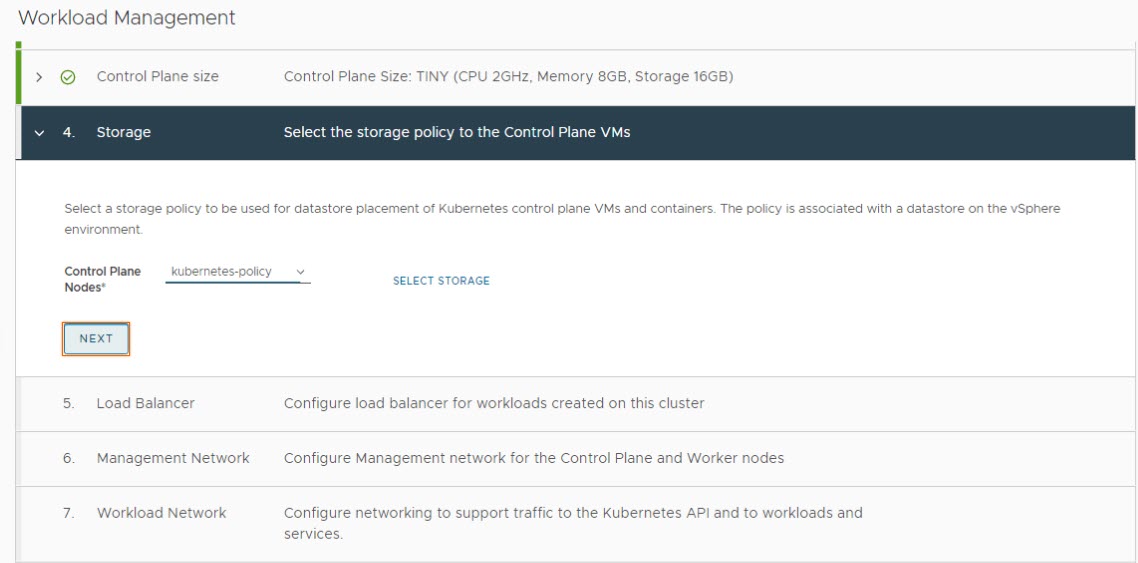The width and height of the screenshot is (1138, 563).
Task: Select the Control Plane size step label
Action: [157, 76]
